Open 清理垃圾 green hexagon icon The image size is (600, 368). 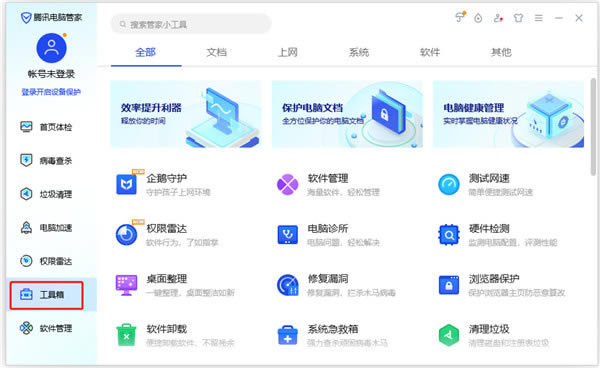448,335
